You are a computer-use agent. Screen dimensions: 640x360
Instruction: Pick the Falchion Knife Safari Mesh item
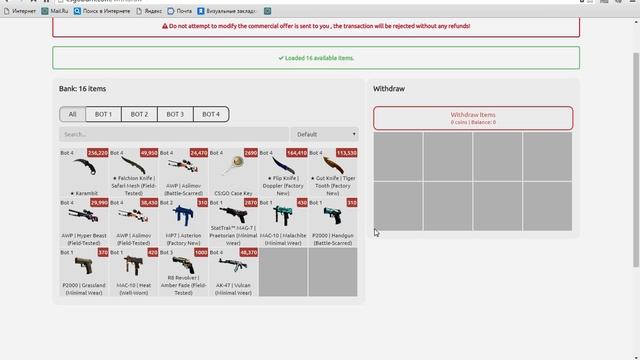(x=134, y=173)
